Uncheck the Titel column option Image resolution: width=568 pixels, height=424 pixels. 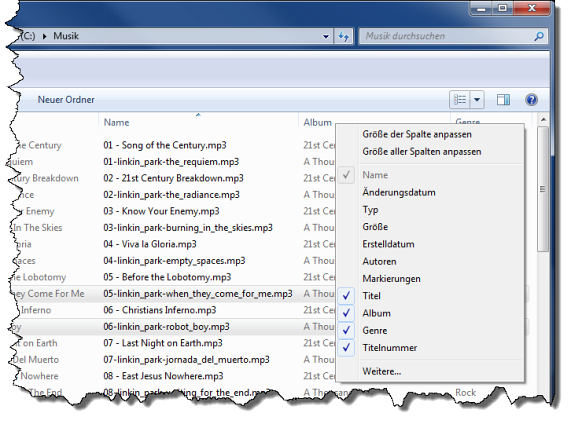346,296
